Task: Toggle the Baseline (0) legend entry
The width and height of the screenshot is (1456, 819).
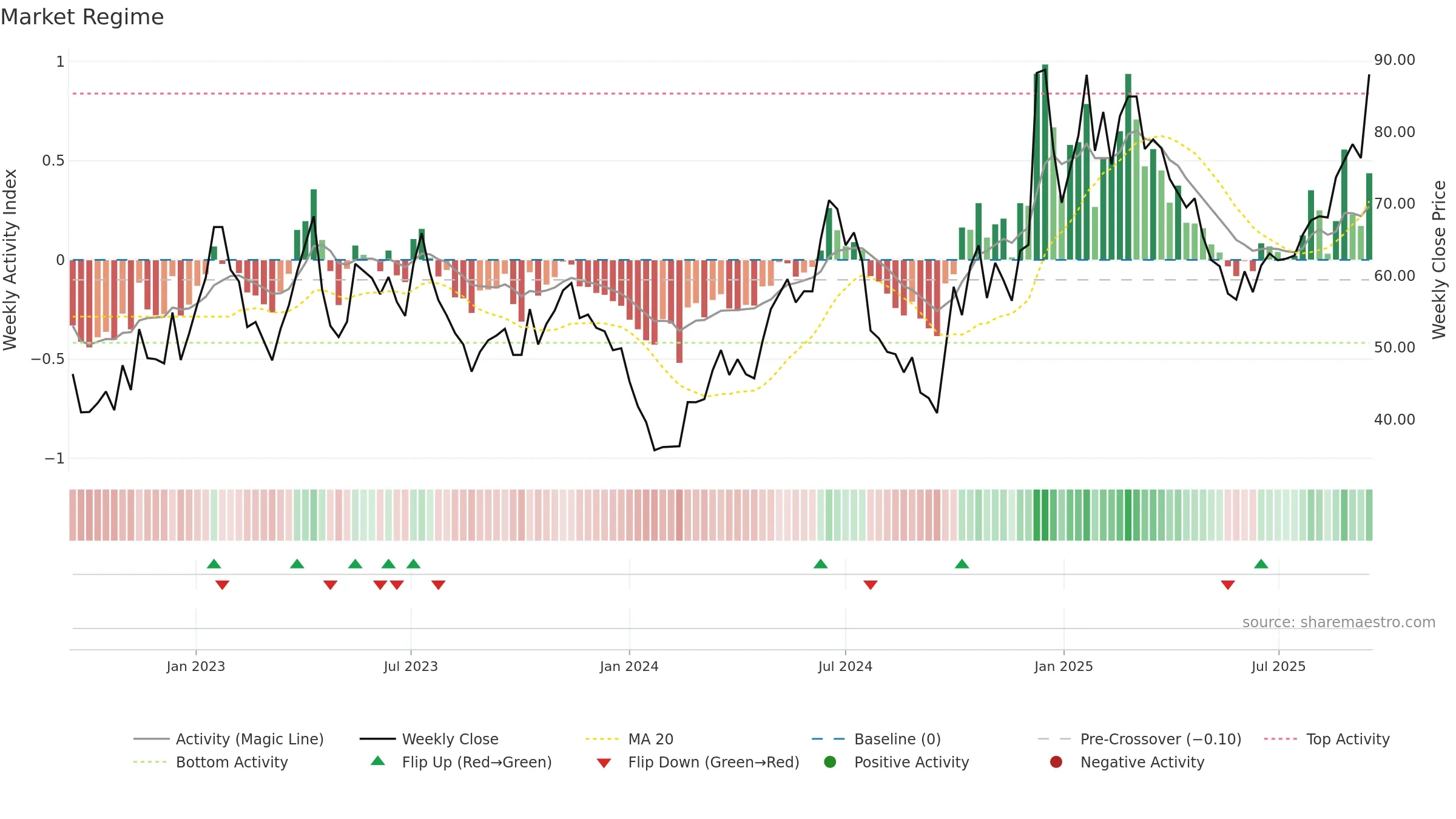Action: (x=876, y=739)
